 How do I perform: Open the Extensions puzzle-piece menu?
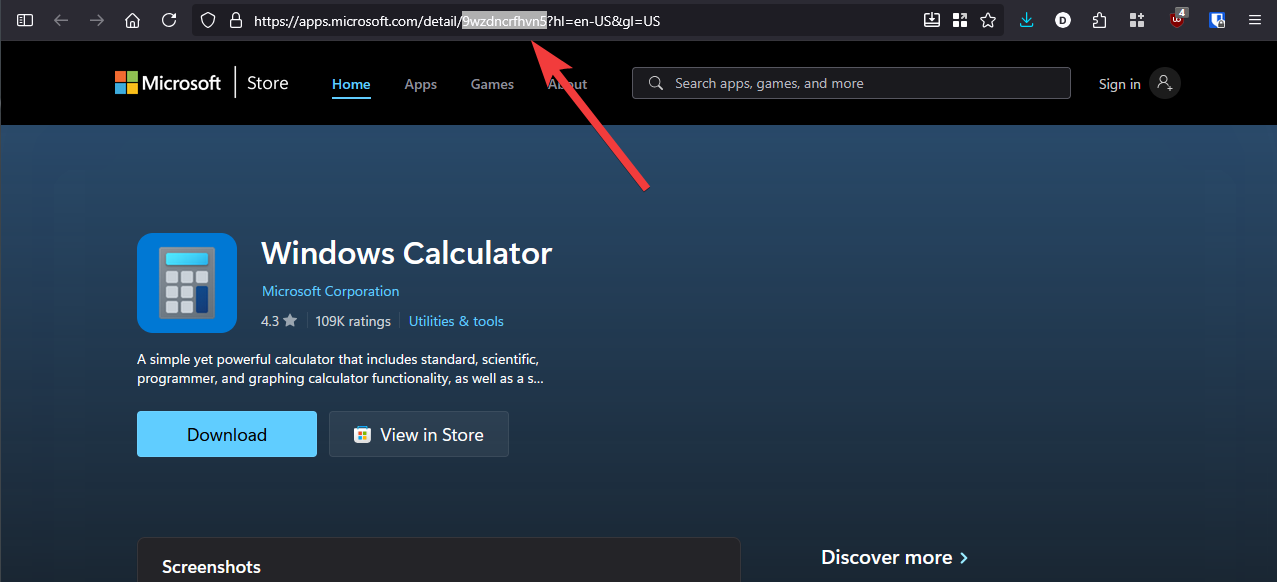coord(1100,20)
